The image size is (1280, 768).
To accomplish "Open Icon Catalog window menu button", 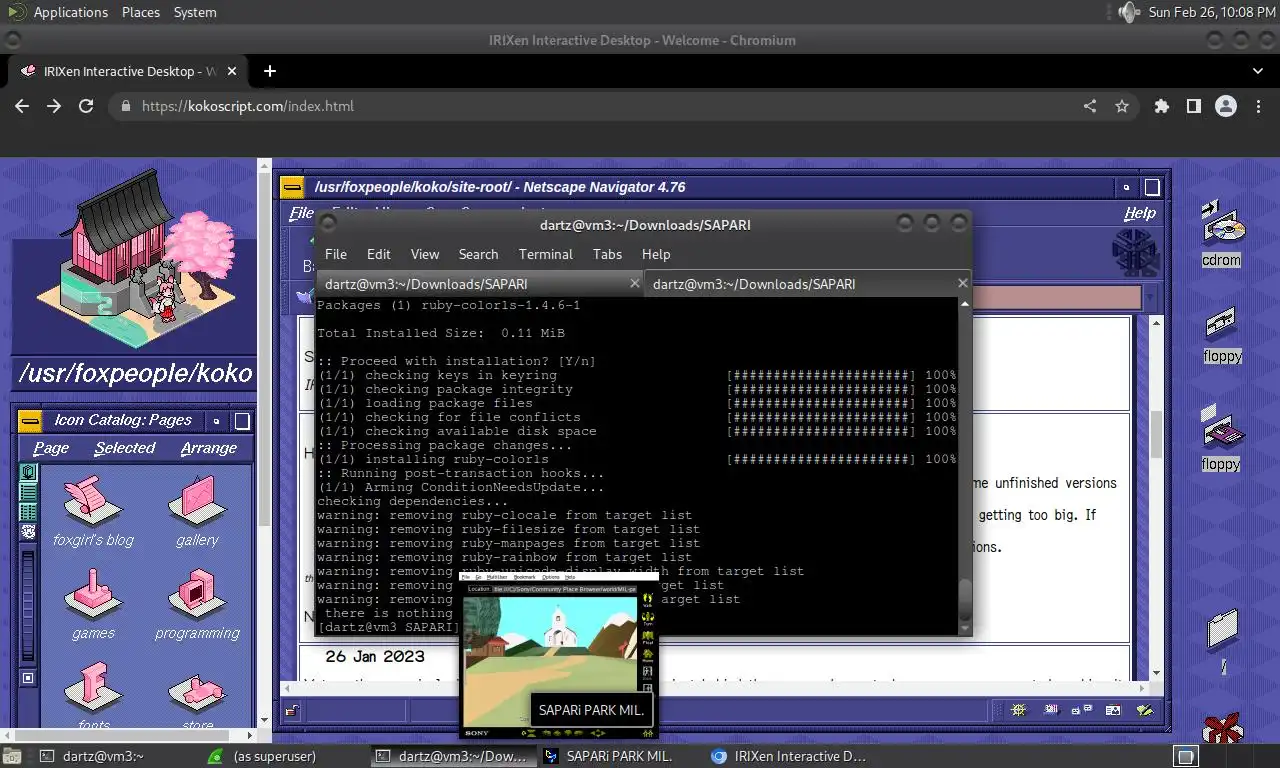I will point(30,421).
